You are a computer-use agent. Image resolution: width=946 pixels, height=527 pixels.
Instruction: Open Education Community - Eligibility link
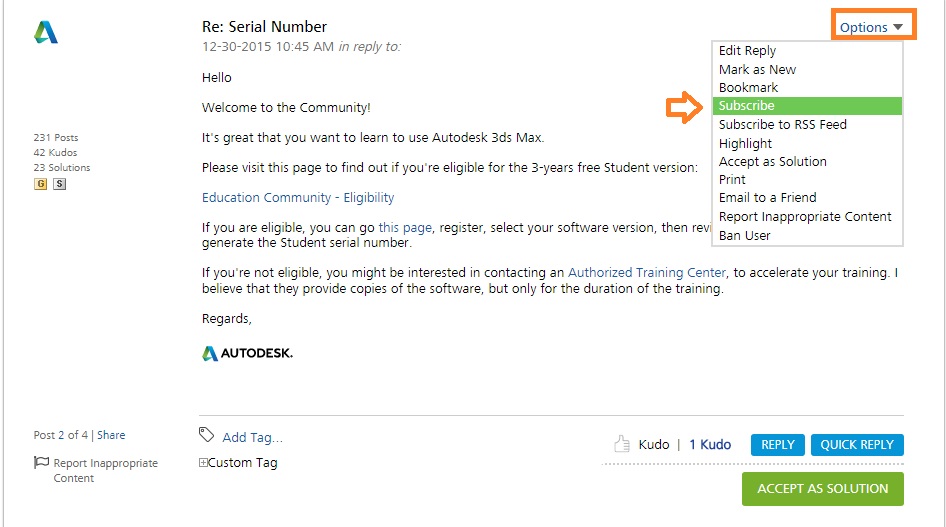pos(298,198)
